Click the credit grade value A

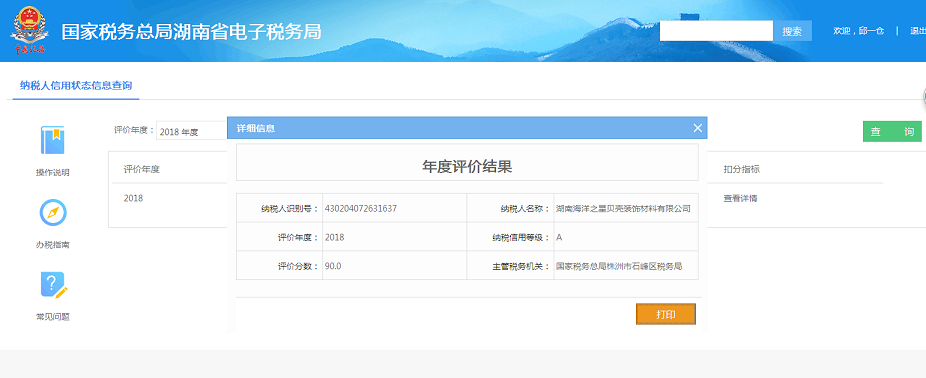click(x=559, y=237)
